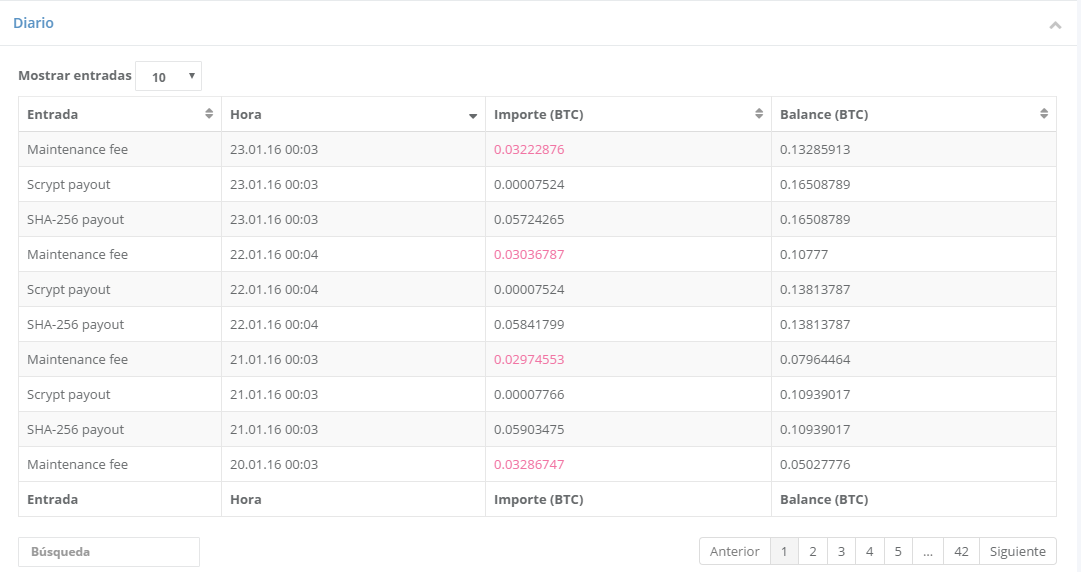Collapse the Diario panel with chevron
This screenshot has height=572, width=1081.
click(x=1055, y=25)
